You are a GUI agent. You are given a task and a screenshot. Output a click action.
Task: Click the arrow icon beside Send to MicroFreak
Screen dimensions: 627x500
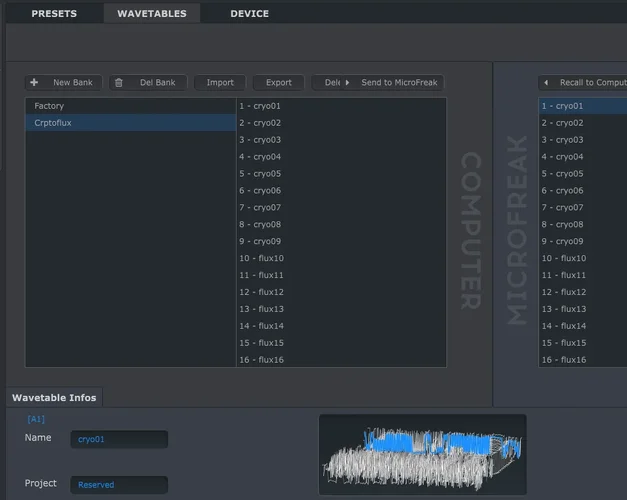tap(347, 83)
